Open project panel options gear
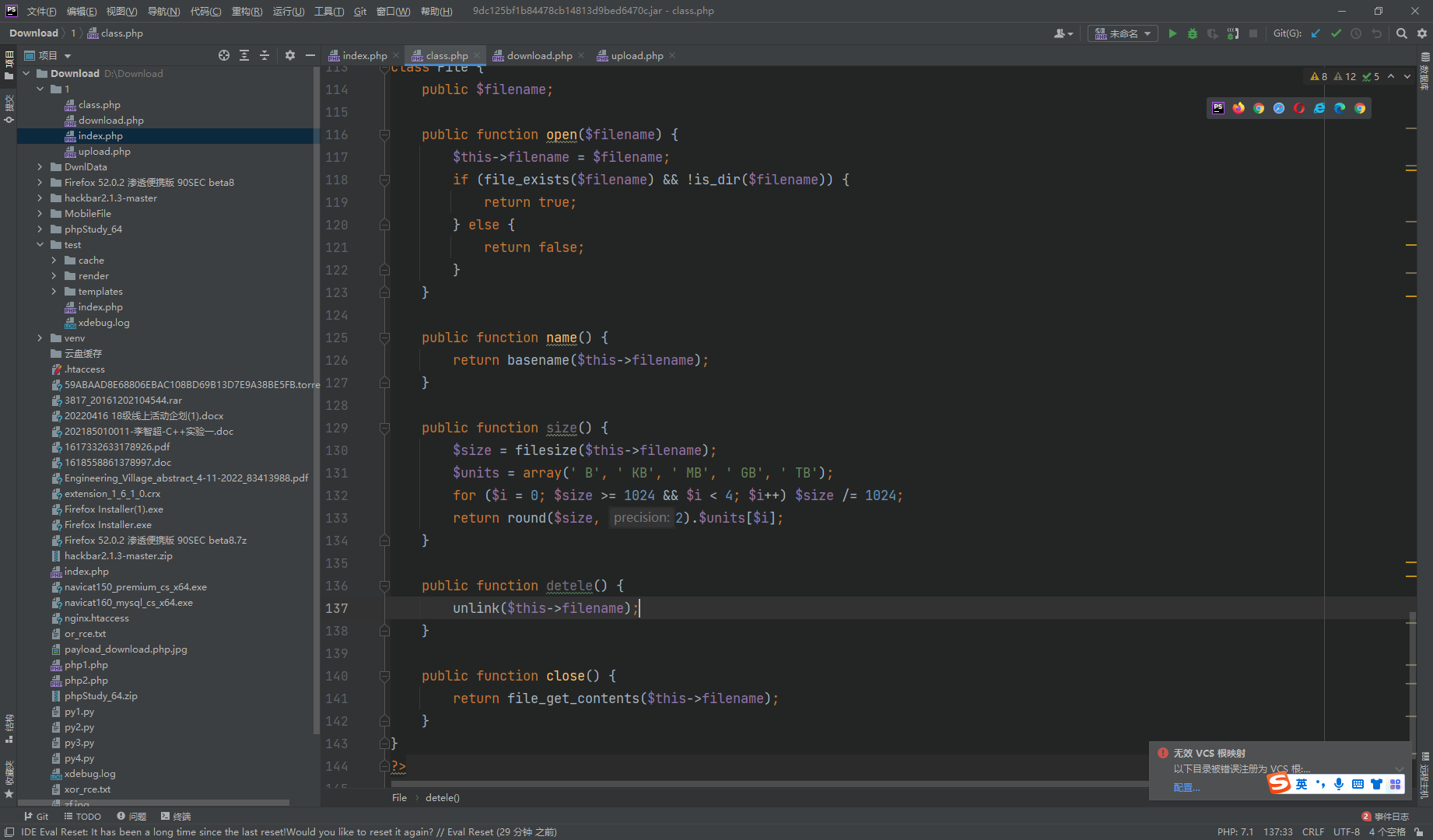This screenshot has height=840, width=1433. (x=290, y=55)
